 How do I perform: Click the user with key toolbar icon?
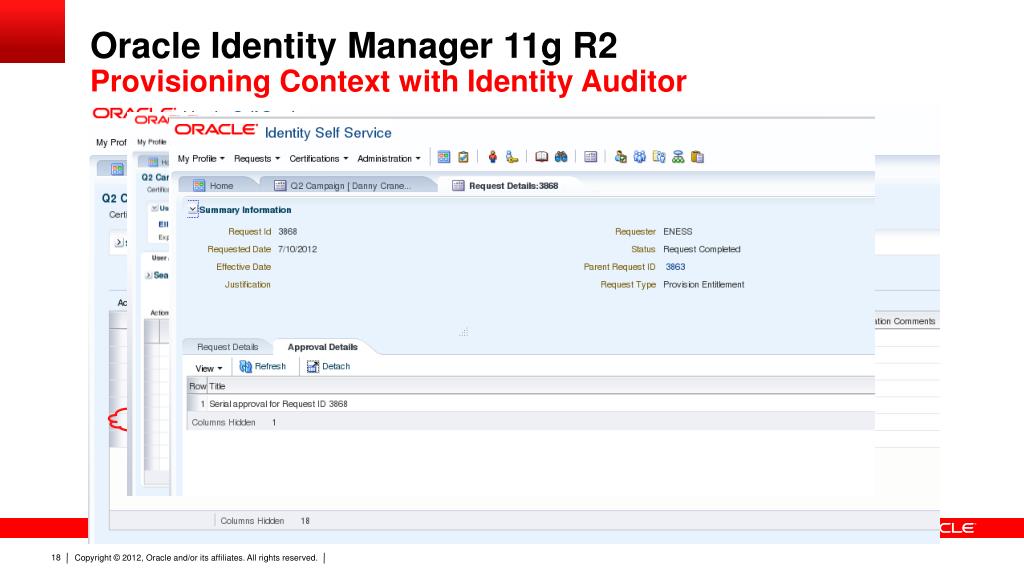point(512,157)
